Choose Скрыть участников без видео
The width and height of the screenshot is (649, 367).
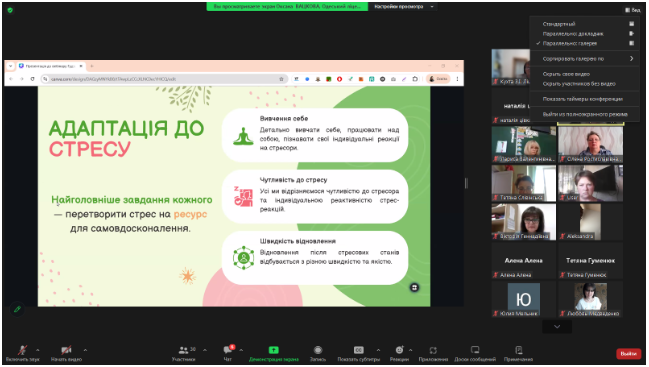click(585, 84)
